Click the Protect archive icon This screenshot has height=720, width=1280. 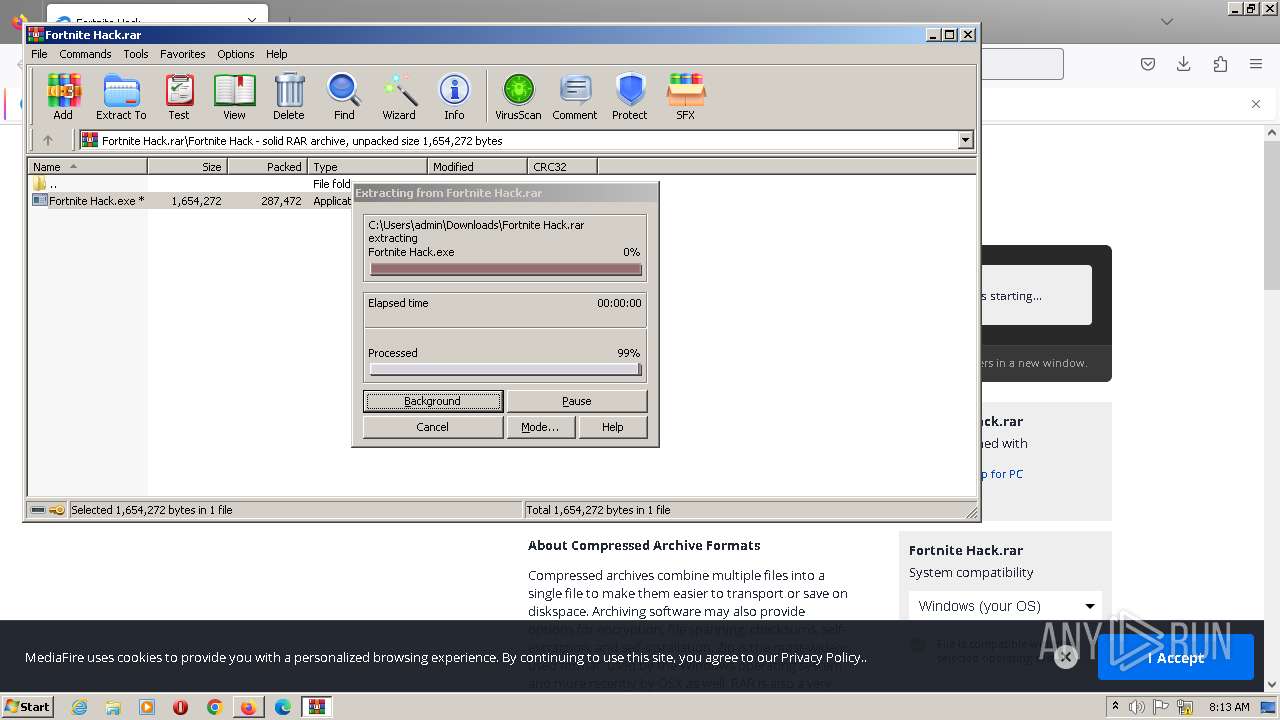coord(630,97)
